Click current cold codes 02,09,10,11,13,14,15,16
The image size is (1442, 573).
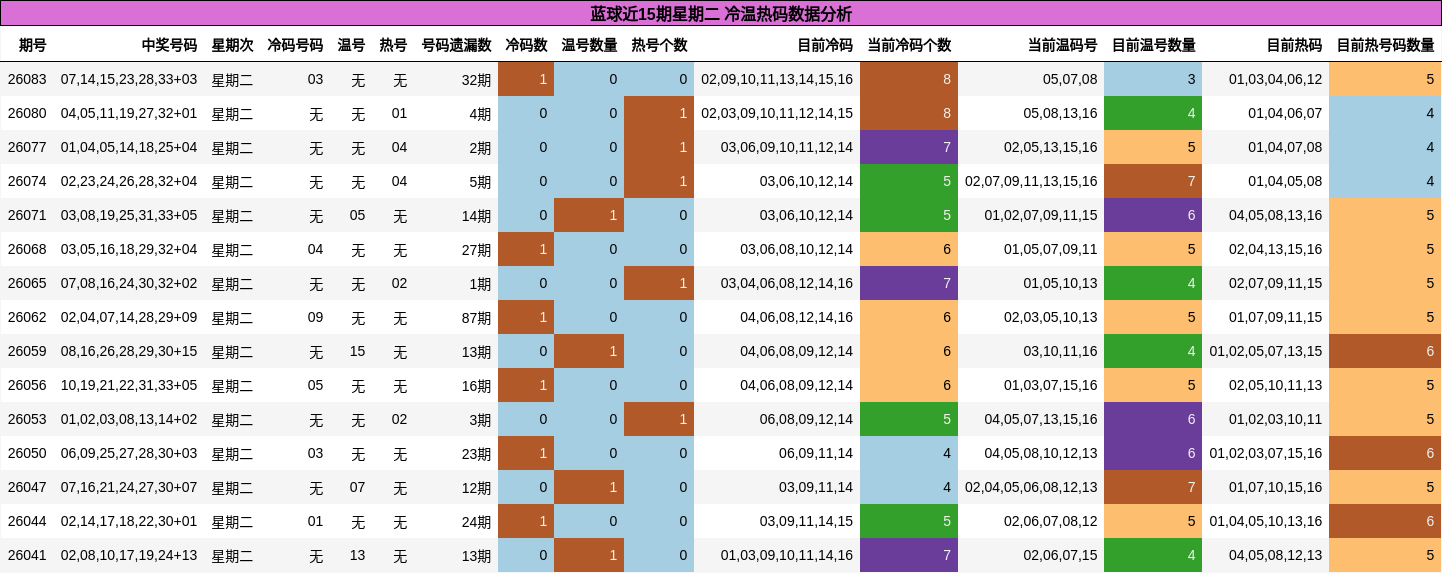pyautogui.click(x=777, y=79)
